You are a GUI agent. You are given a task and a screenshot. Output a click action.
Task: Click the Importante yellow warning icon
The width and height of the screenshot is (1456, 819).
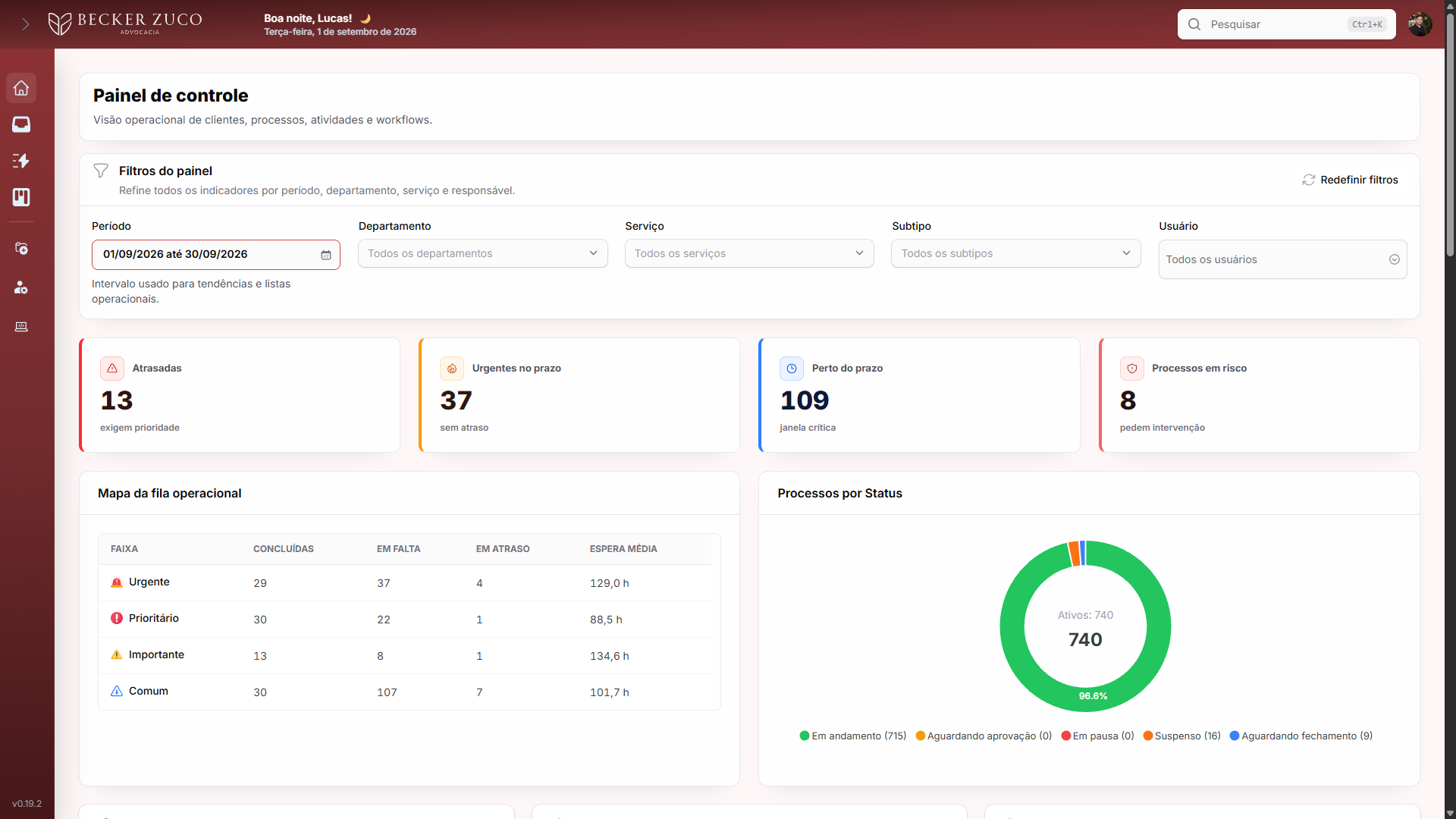pos(117,654)
